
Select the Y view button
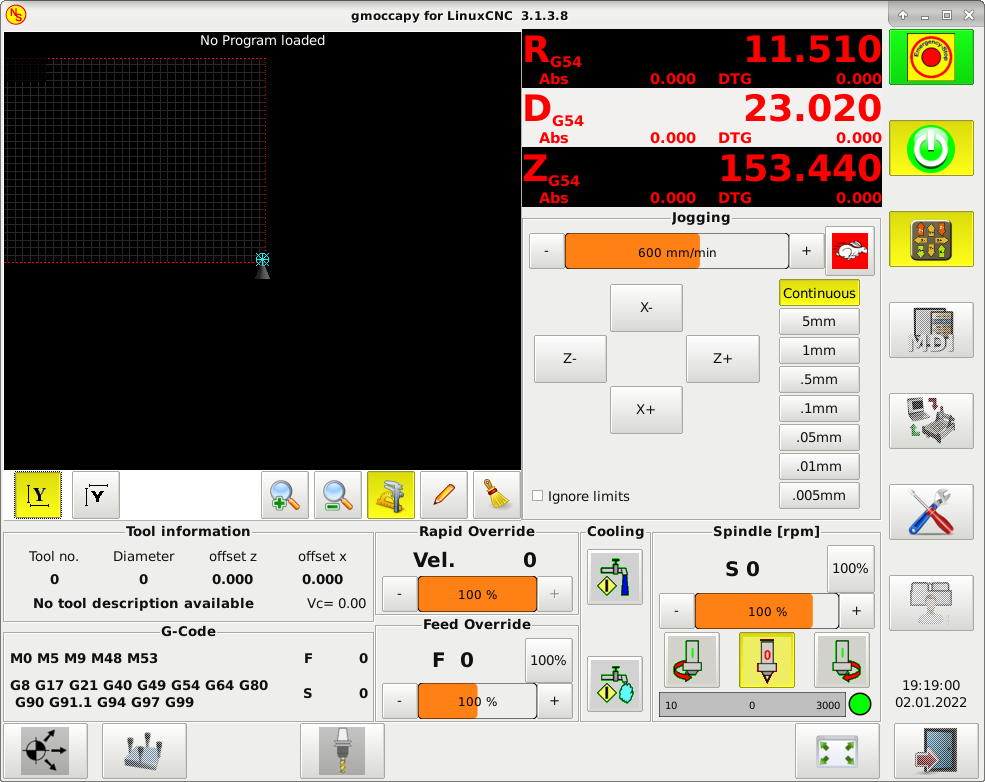coord(38,495)
